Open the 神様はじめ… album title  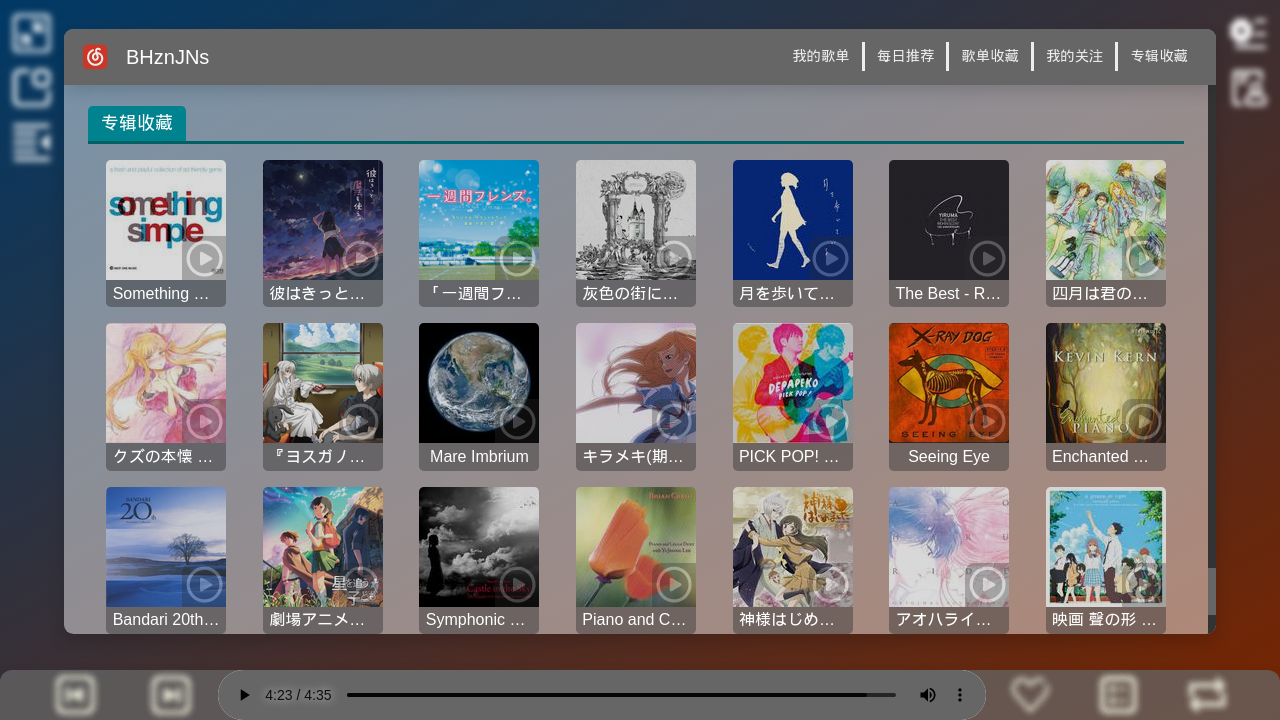tap(793, 620)
